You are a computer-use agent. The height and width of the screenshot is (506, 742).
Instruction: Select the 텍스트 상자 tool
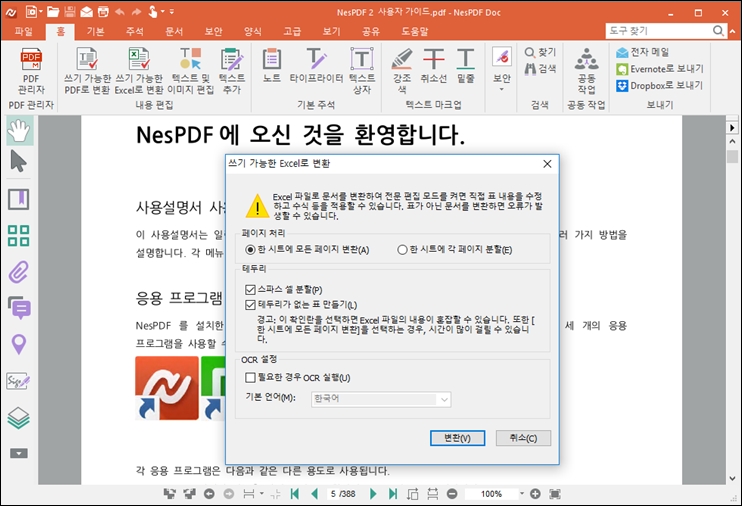pyautogui.click(x=362, y=71)
